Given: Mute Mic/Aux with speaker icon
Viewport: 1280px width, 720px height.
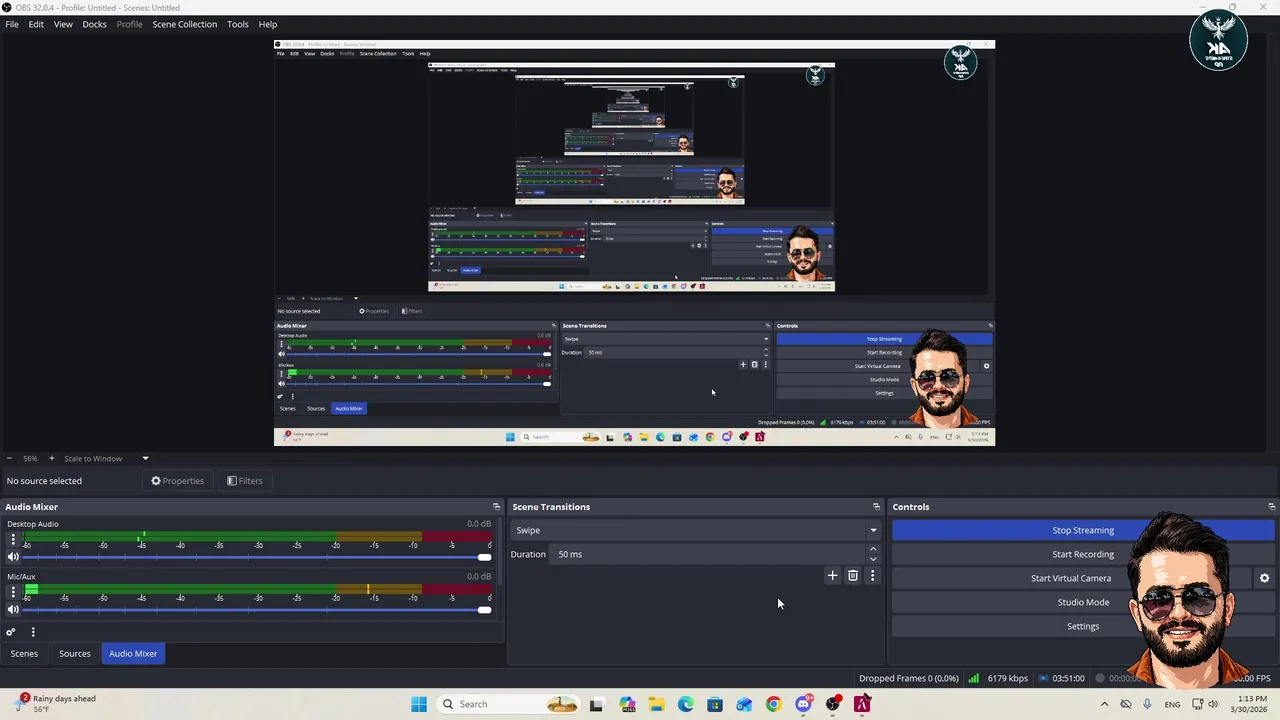Looking at the screenshot, I should point(13,609).
